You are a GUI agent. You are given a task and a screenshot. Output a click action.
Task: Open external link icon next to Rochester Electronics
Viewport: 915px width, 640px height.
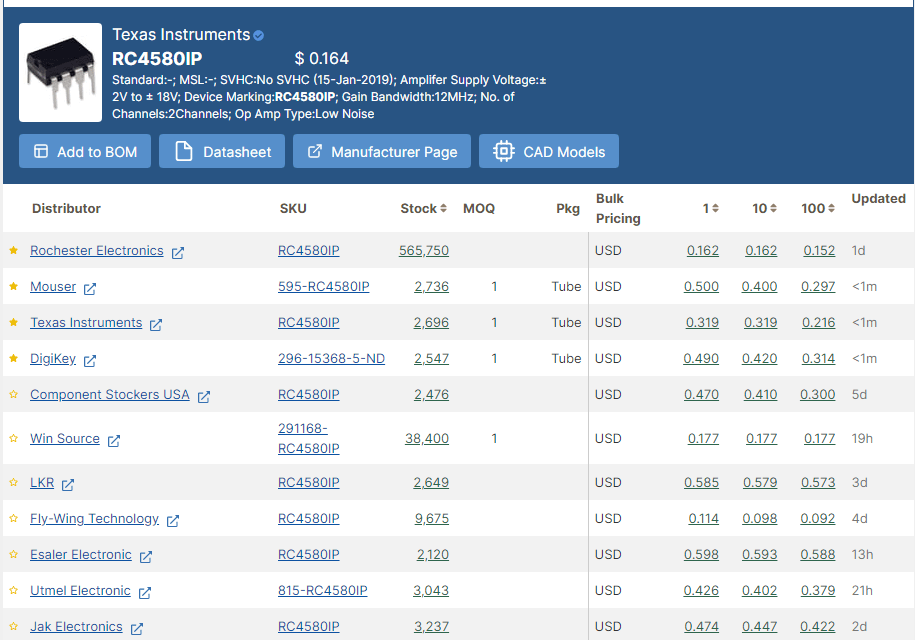[x=178, y=253]
